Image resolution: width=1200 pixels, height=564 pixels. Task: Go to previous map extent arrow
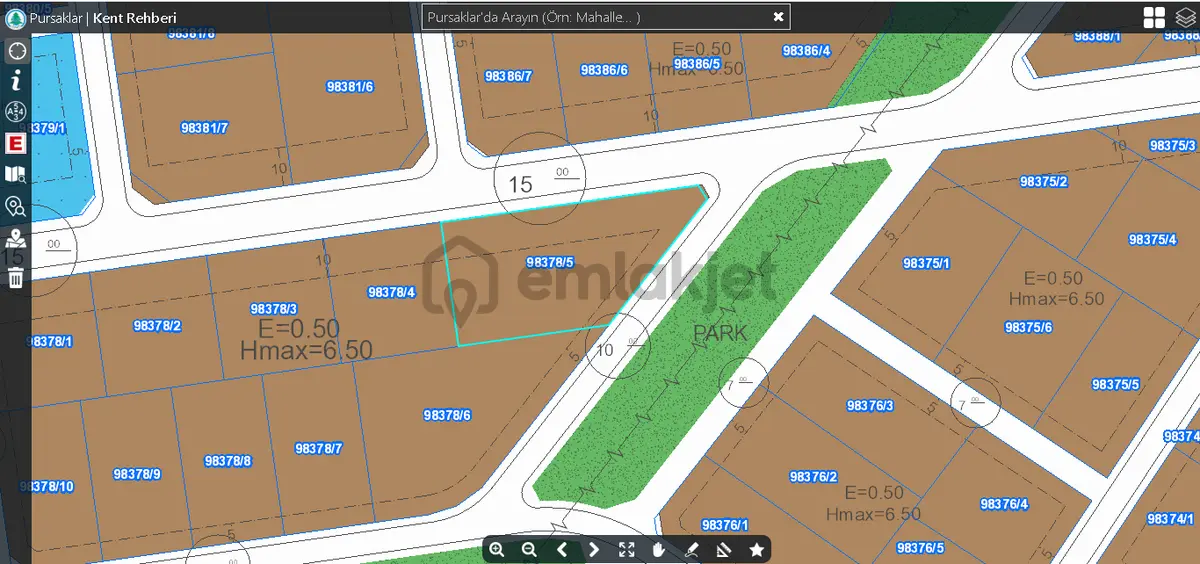tap(562, 549)
